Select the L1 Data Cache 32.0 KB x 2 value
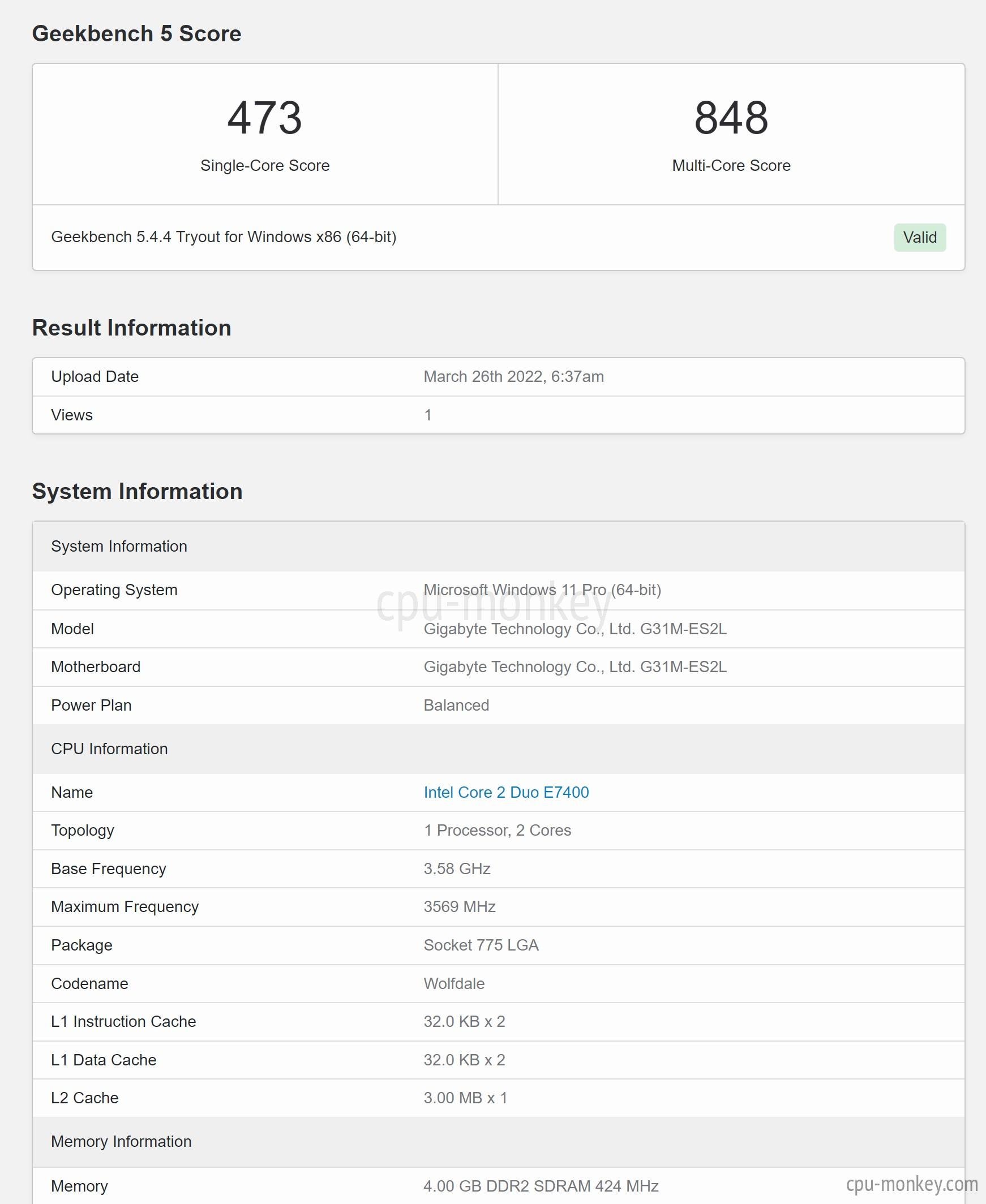This screenshot has width=986, height=1204. (x=464, y=1060)
